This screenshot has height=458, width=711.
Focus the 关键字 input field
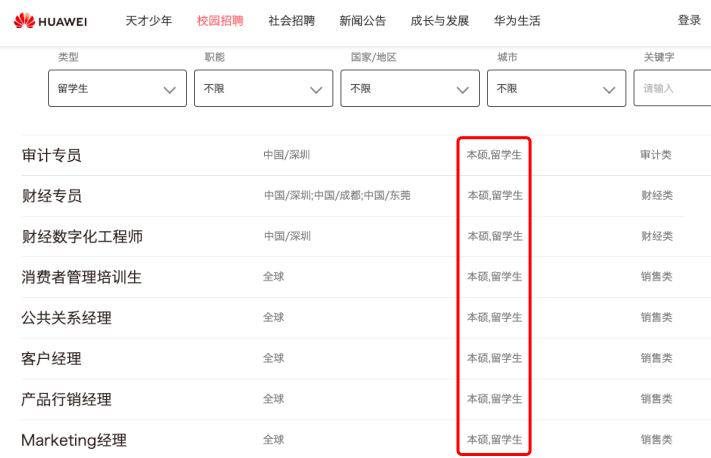672,88
